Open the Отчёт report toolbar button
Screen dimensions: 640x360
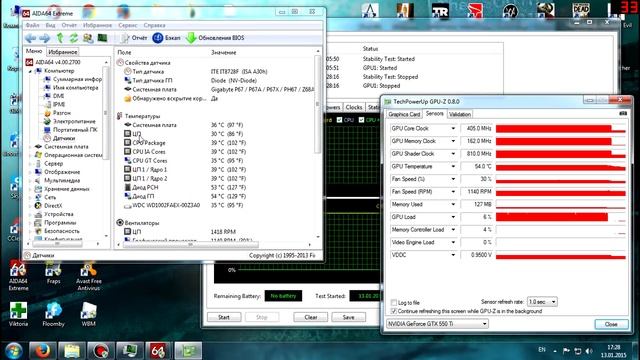point(134,38)
